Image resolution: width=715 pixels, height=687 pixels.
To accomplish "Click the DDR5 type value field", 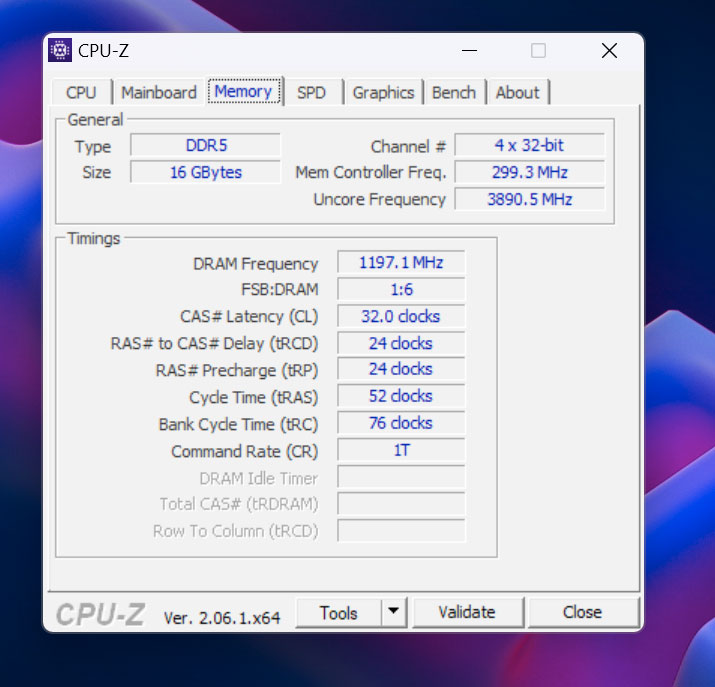I will point(206,145).
